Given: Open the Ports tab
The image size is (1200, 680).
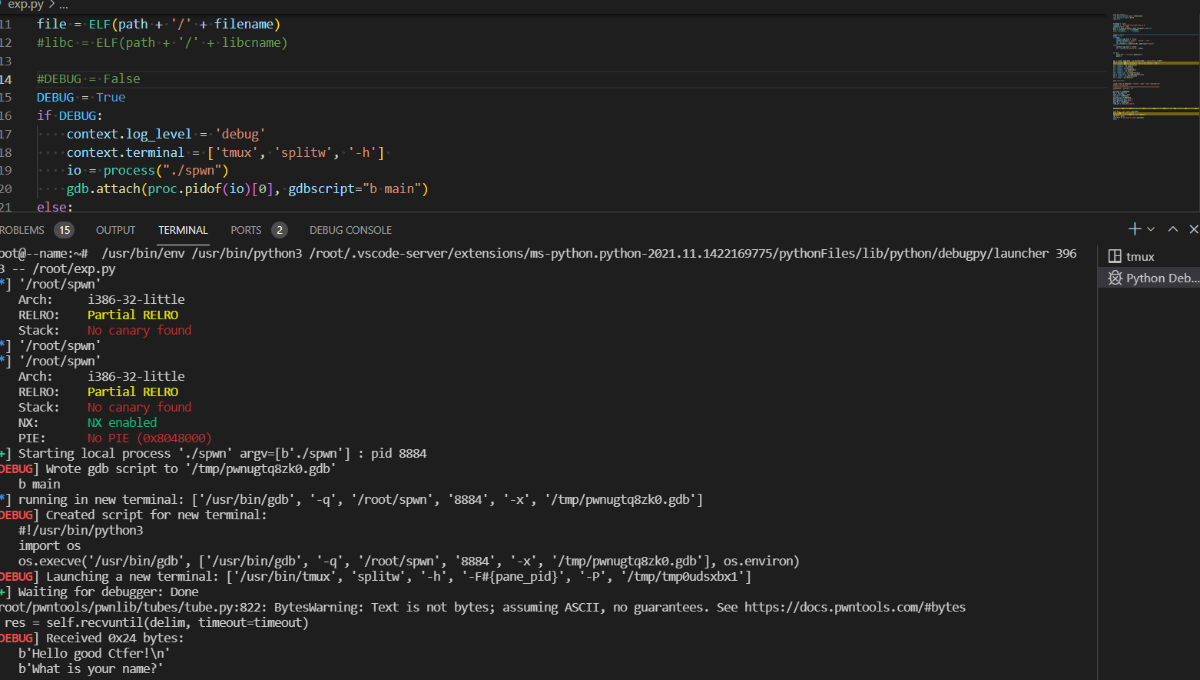Looking at the screenshot, I should tap(246, 230).
